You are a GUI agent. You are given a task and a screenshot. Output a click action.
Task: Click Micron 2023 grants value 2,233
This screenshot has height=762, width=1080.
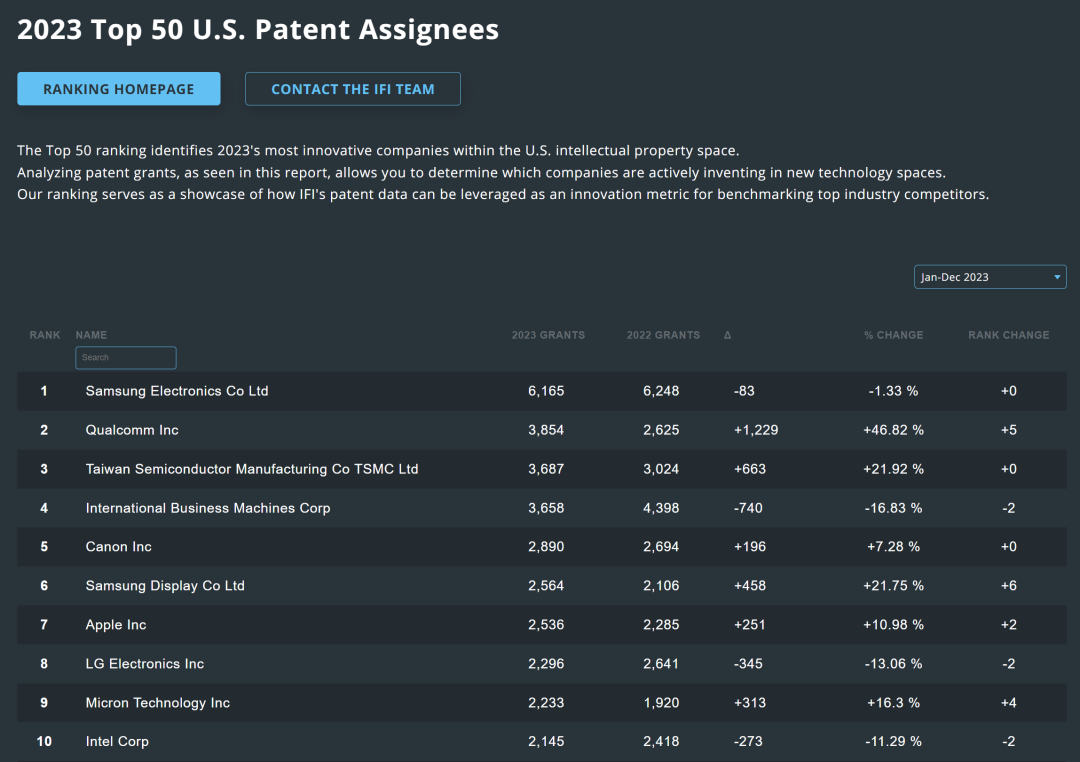pos(546,703)
